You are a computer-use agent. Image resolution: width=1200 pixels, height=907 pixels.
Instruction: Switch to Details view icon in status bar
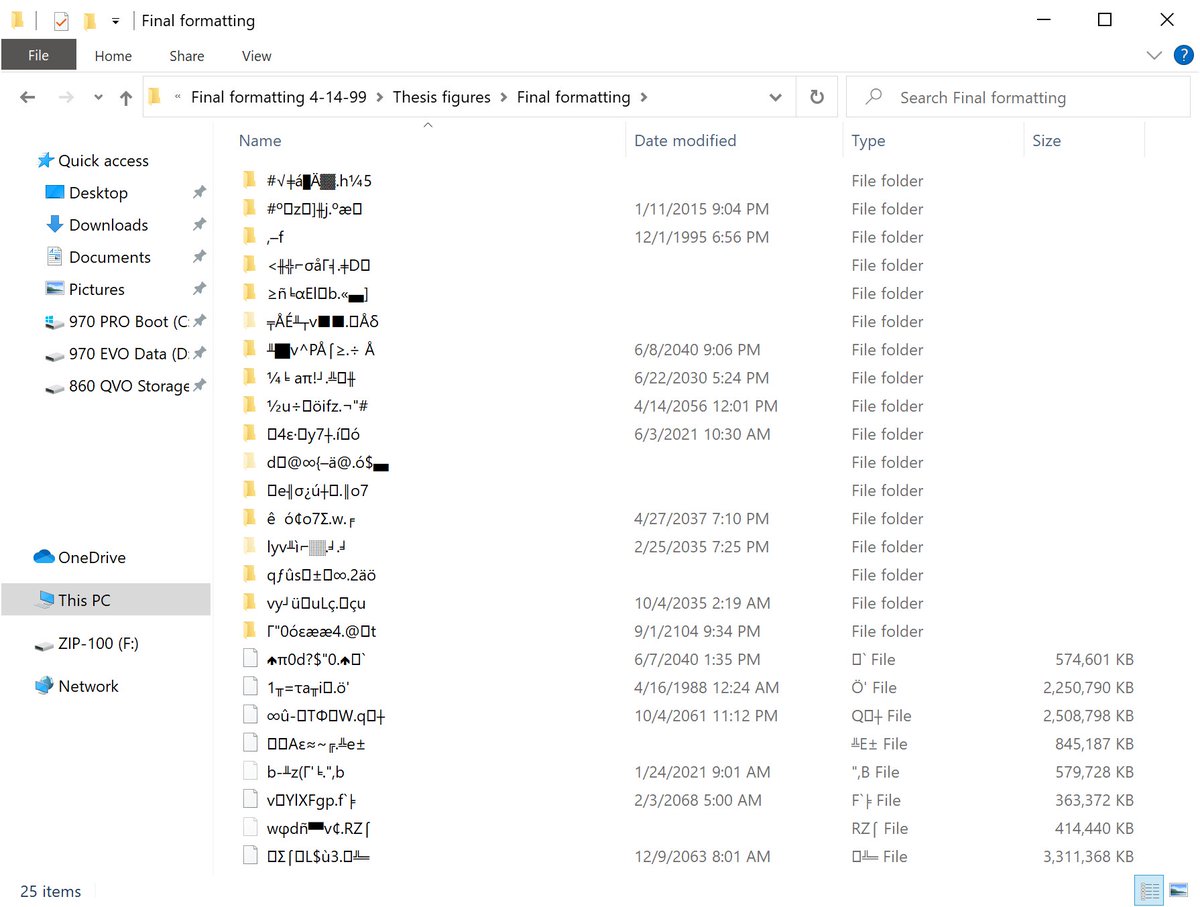tap(1150, 890)
